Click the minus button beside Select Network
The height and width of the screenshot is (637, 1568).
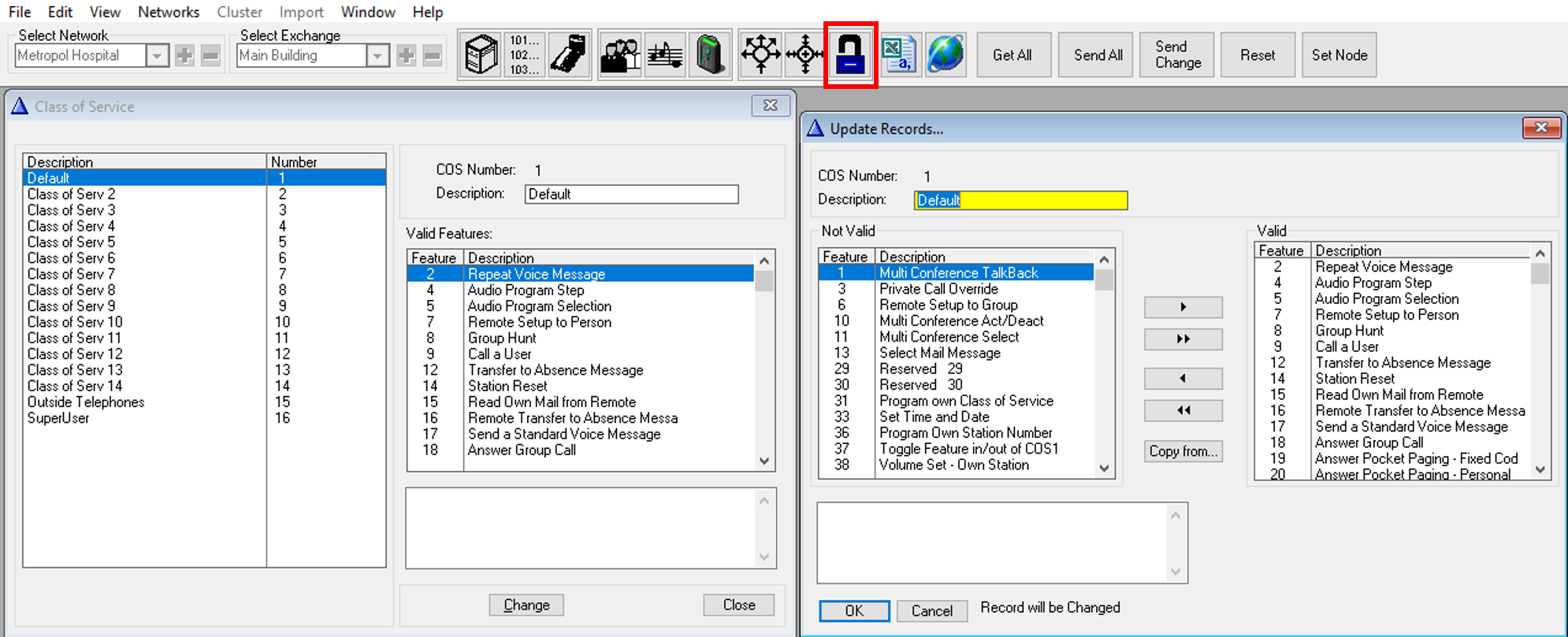click(210, 56)
